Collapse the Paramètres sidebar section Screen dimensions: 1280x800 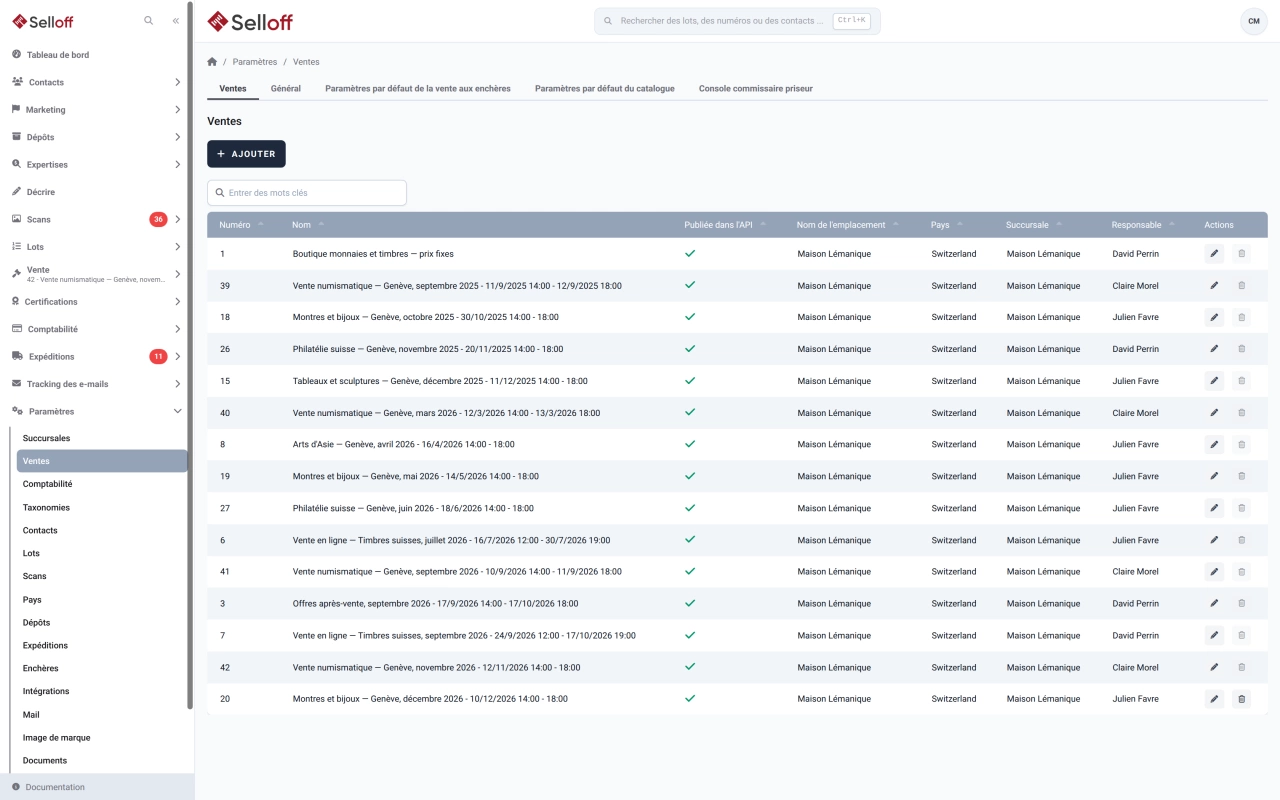(x=95, y=411)
